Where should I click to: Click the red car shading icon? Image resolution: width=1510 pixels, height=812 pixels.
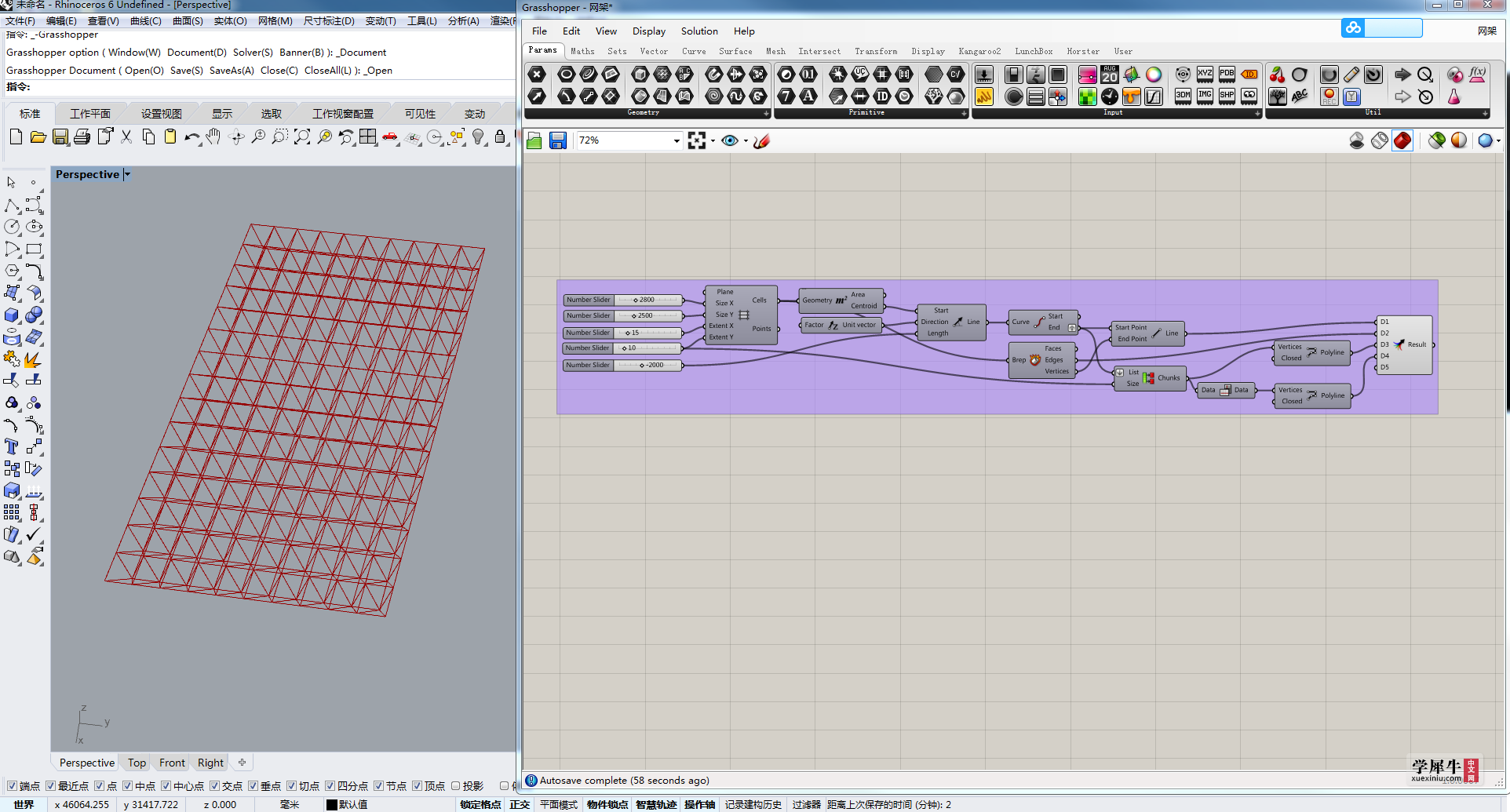coord(390,137)
